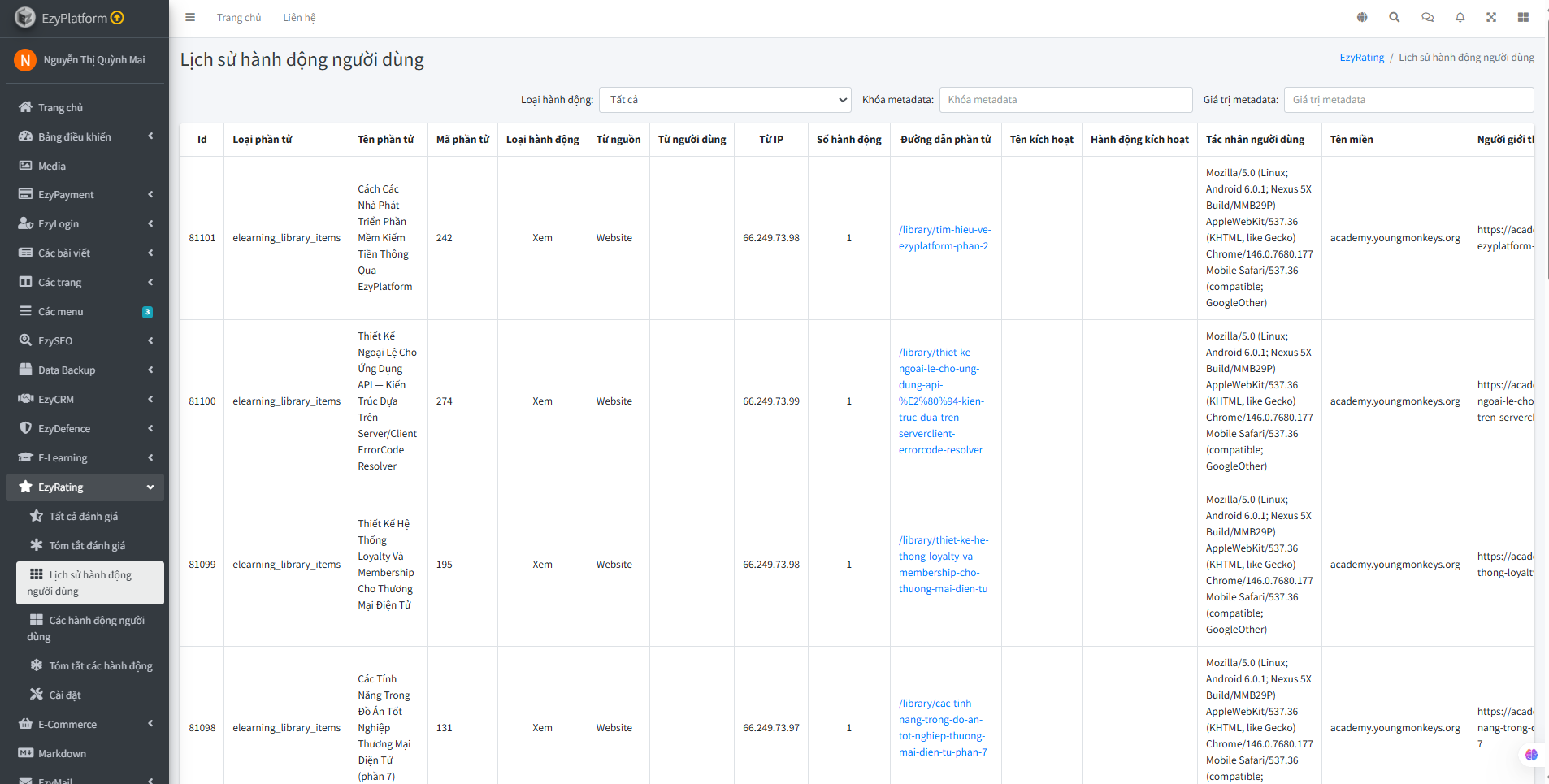Click inside the Khóa metadata input field
This screenshot has height=784, width=1549.
(1065, 99)
